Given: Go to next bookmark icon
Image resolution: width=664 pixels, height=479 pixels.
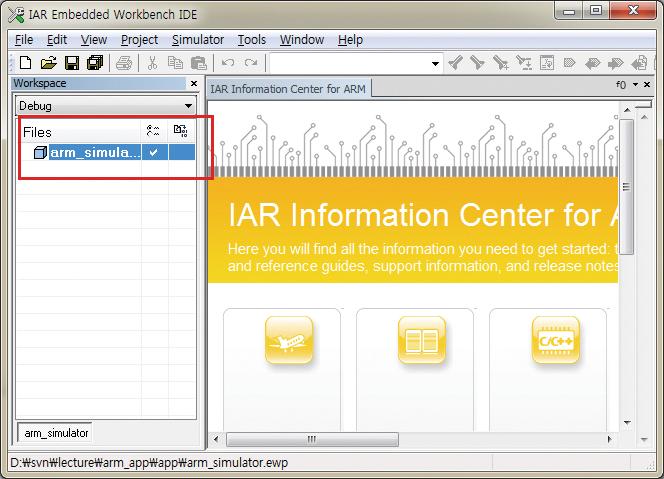Looking at the screenshot, I should click(x=615, y=64).
